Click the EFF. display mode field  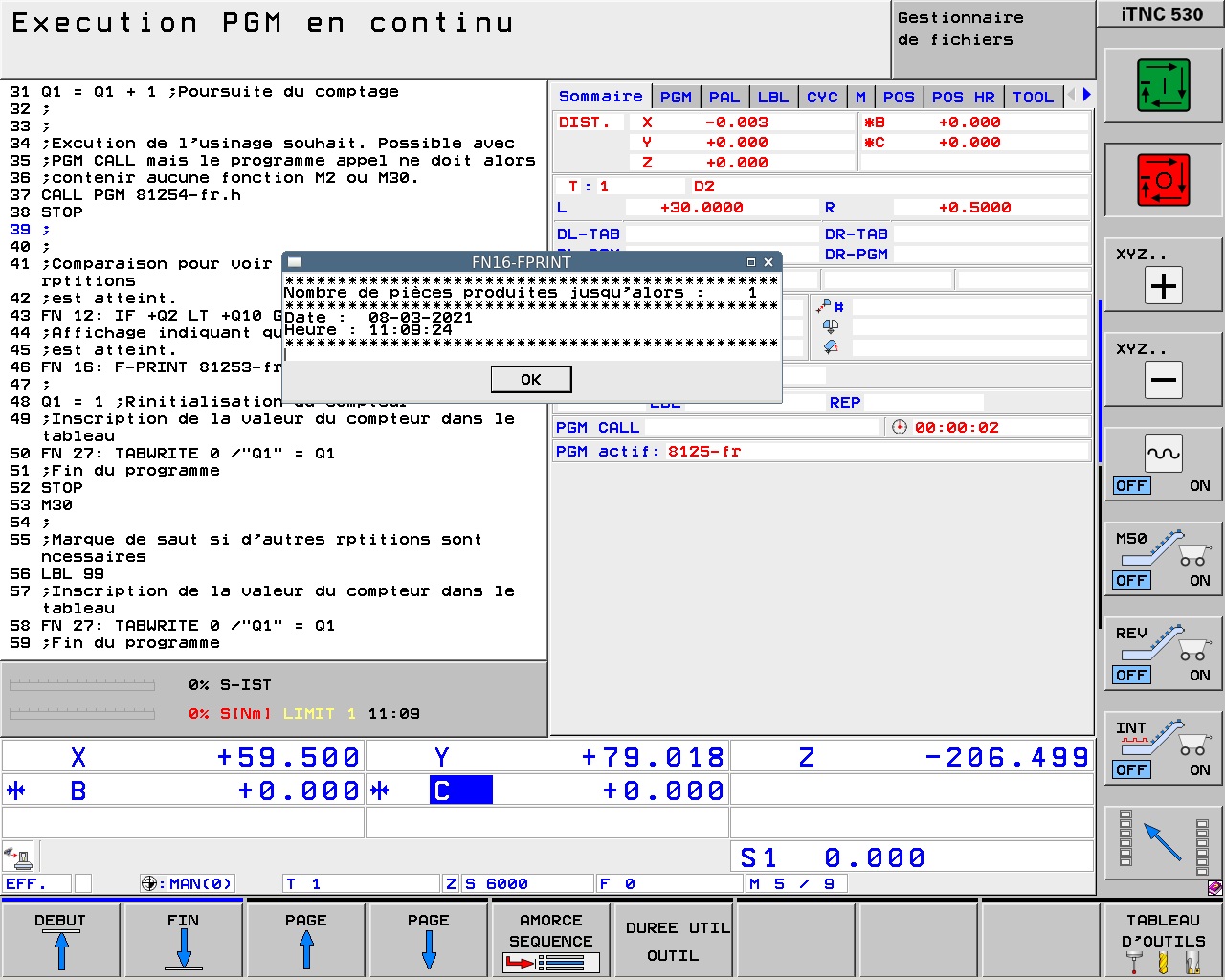(36, 883)
